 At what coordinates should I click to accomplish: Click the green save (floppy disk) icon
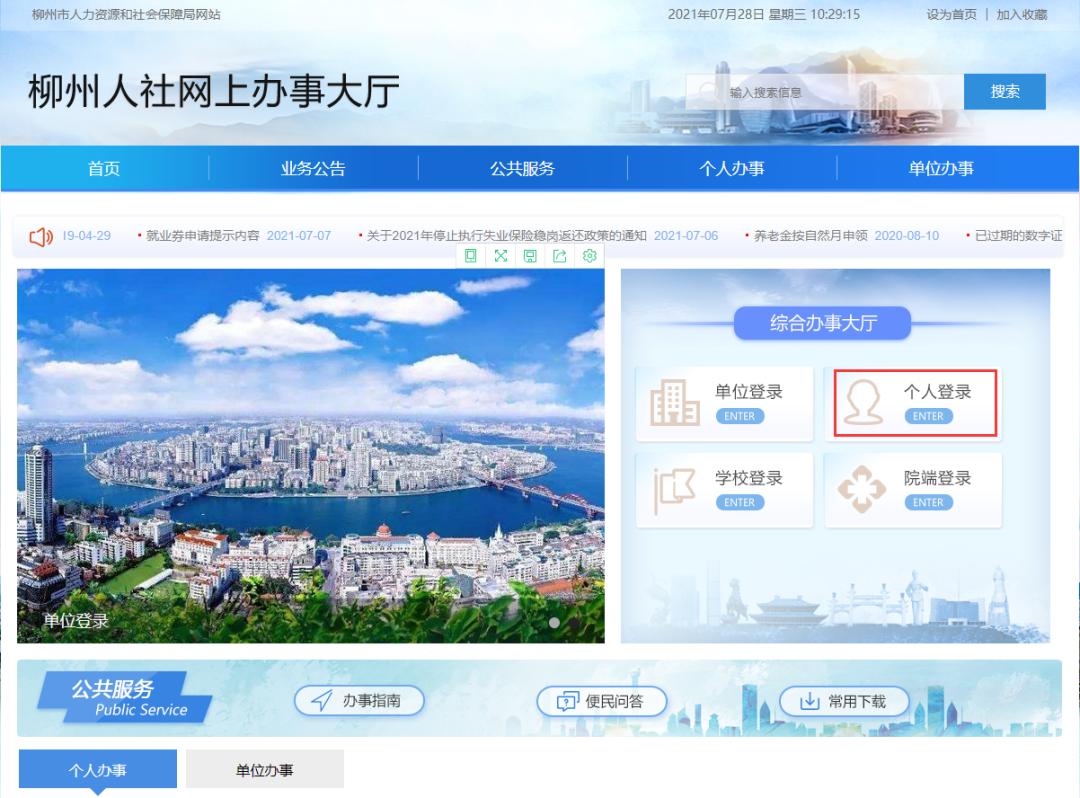pos(529,255)
